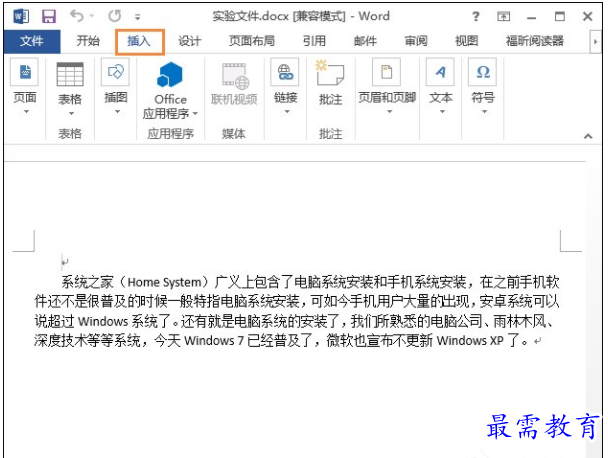Expand the 文本 dropdown arrow
The height and width of the screenshot is (458, 608).
point(442,112)
